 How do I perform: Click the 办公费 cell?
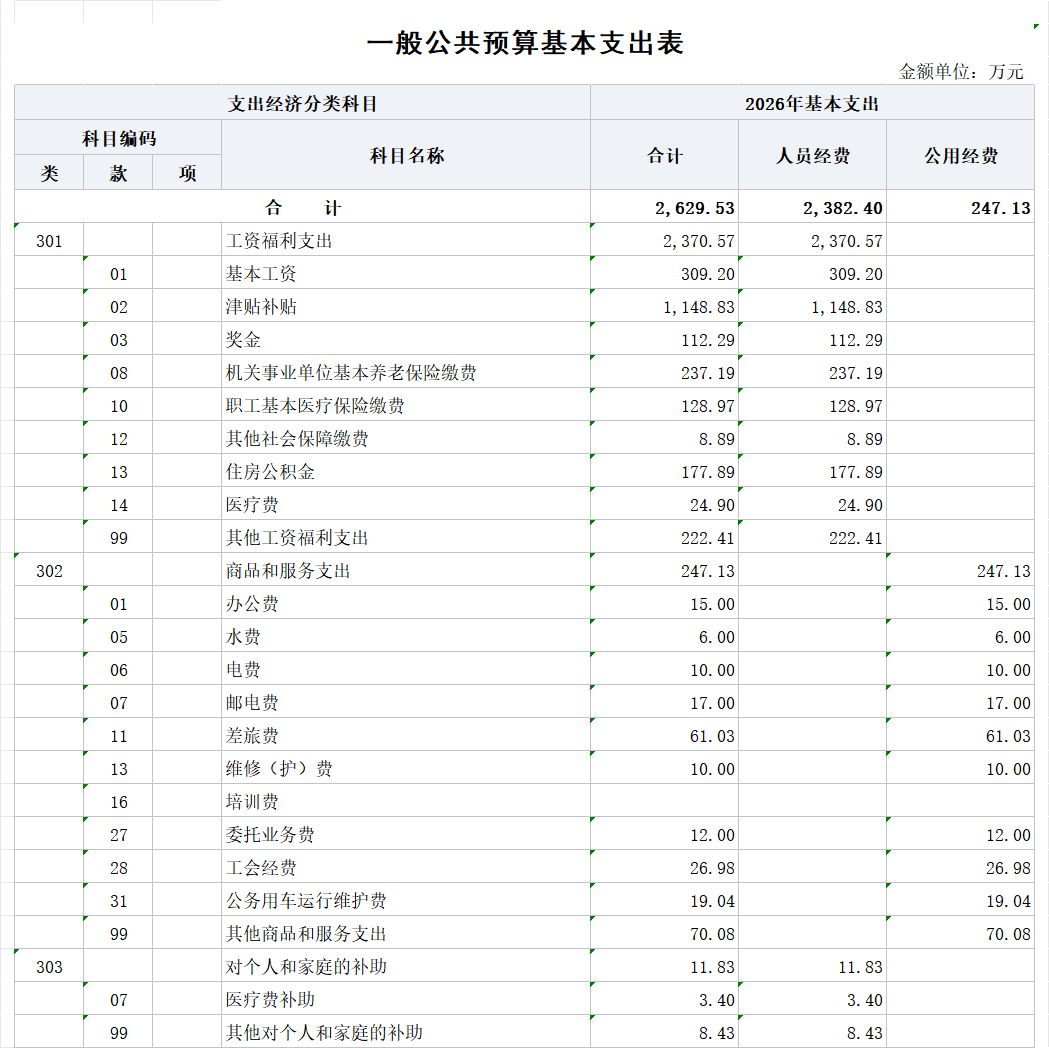406,603
